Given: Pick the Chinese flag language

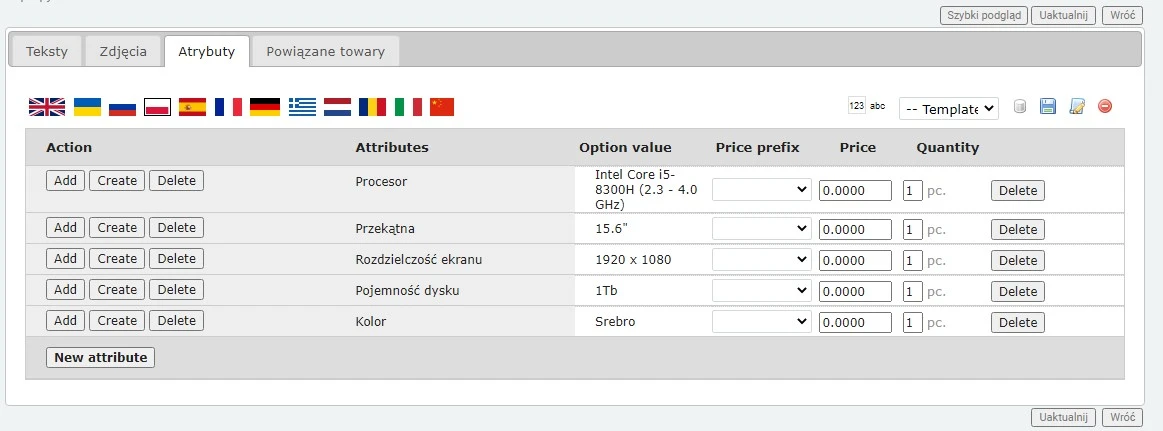Looking at the screenshot, I should pos(442,107).
